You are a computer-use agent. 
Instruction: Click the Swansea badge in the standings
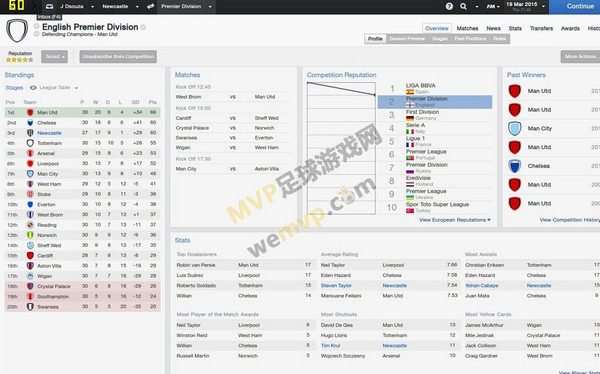[x=30, y=307]
